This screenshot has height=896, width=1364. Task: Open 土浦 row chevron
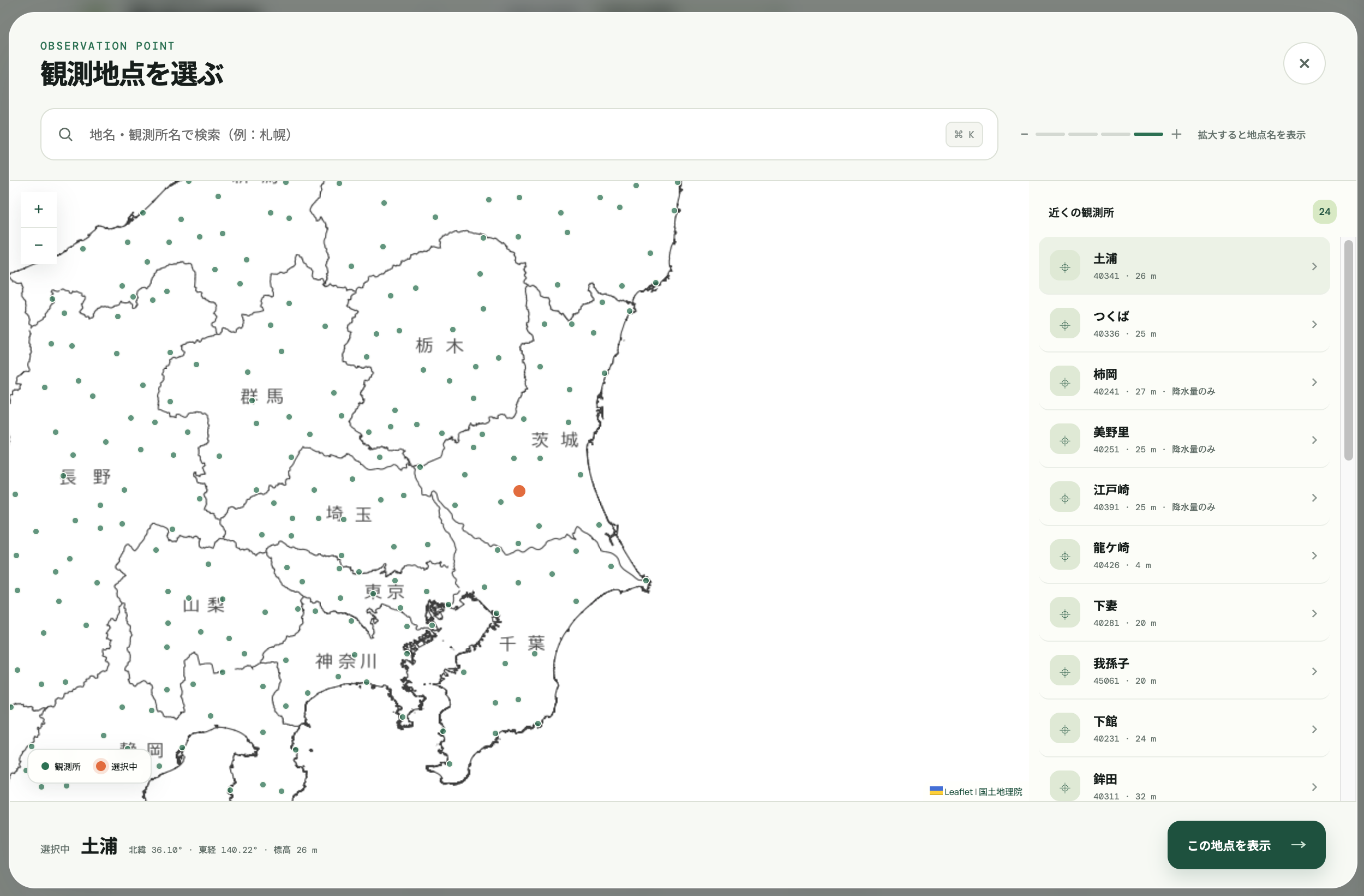[1314, 267]
